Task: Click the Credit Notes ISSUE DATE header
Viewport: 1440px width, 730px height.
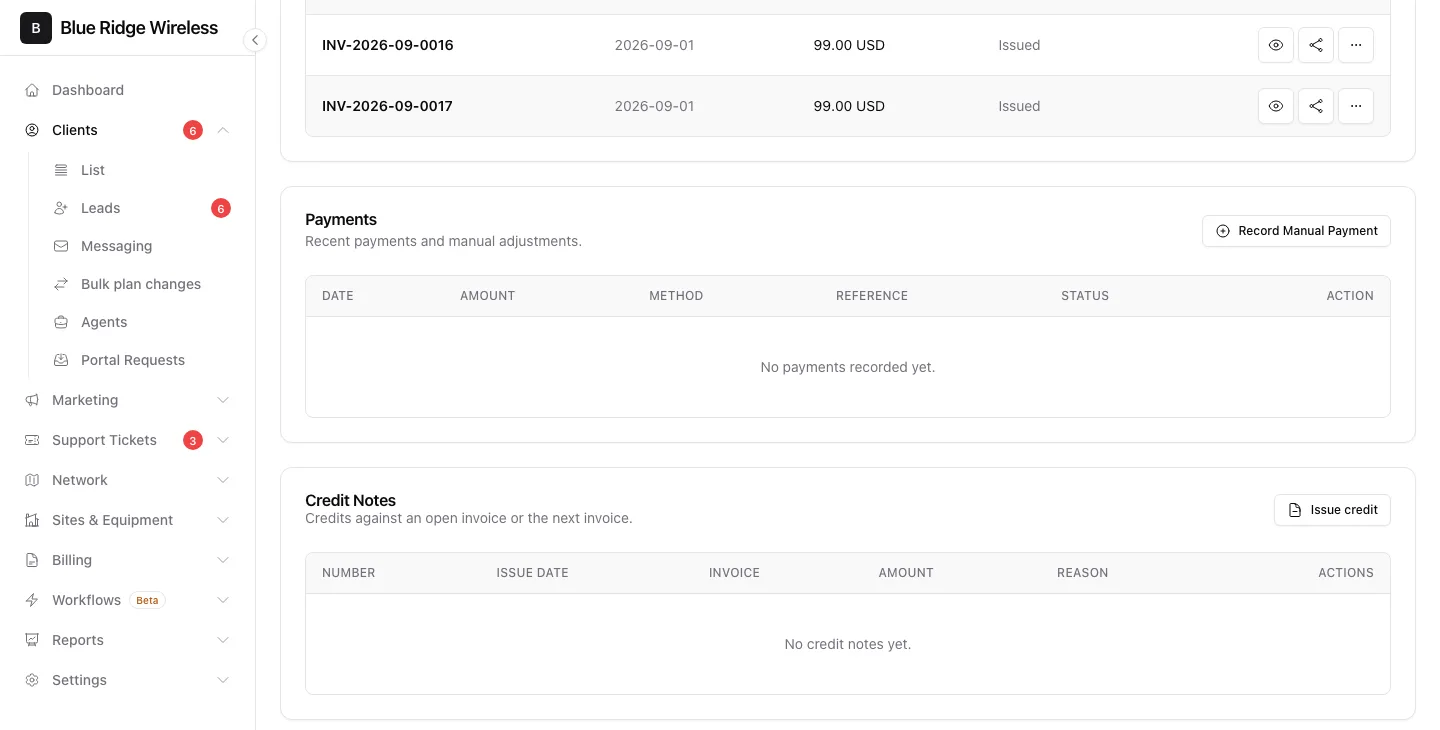Action: (x=532, y=573)
